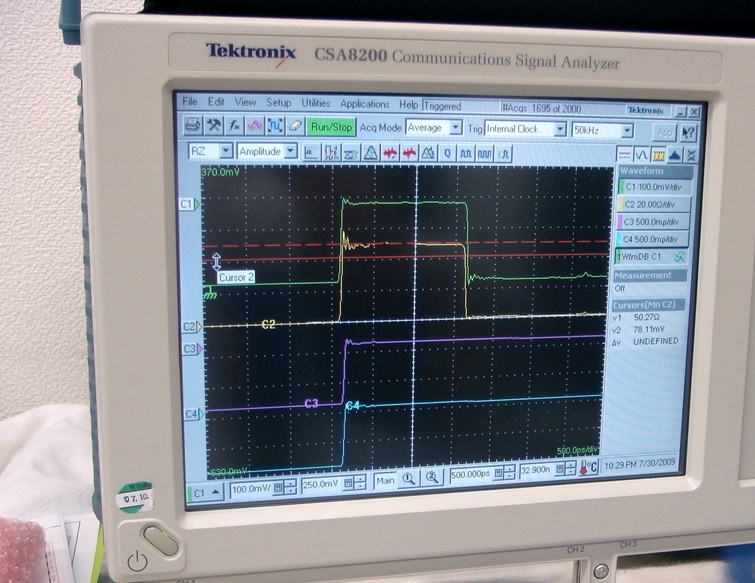Open the C1 channel selector at bottom
The height and width of the screenshot is (583, 755).
(x=206, y=493)
